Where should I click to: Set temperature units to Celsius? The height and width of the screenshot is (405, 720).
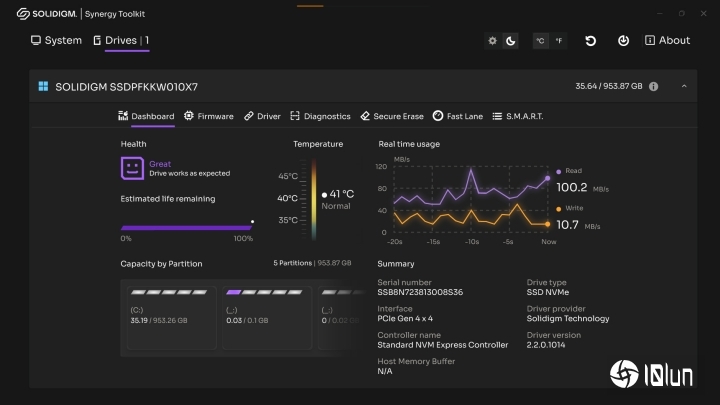pos(540,41)
